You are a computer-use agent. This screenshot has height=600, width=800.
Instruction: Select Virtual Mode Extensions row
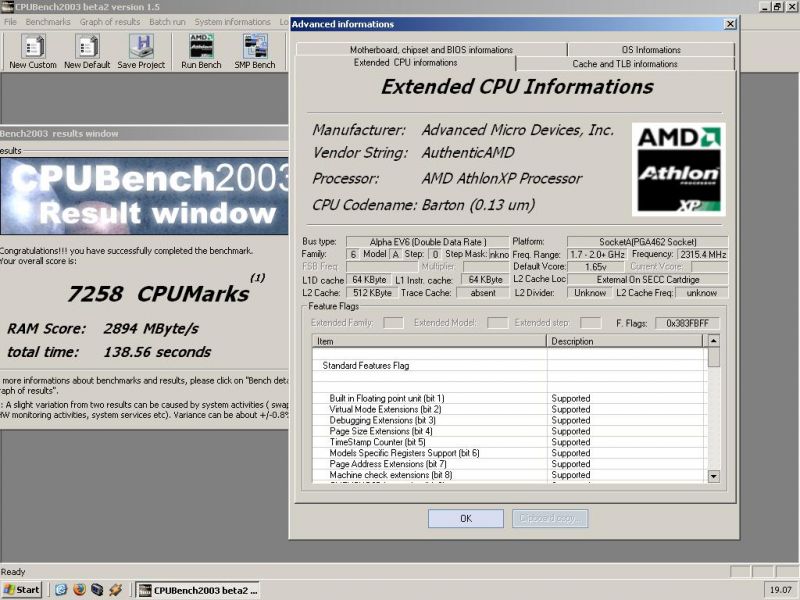tap(510, 409)
